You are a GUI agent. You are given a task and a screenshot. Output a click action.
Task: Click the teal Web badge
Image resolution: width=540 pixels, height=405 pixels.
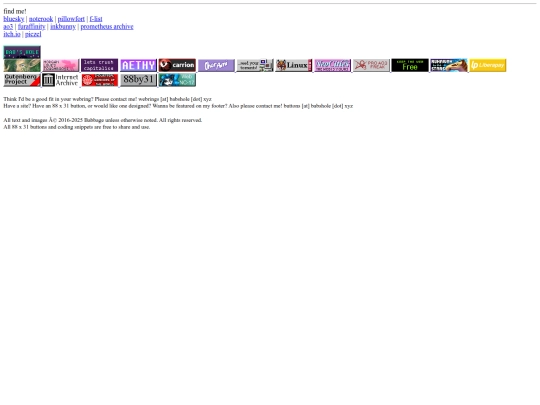[177, 80]
